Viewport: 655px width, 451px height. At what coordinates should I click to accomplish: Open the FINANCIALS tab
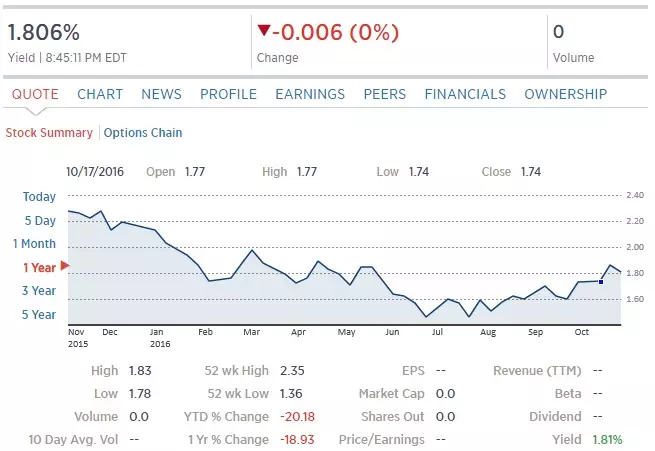[465, 94]
